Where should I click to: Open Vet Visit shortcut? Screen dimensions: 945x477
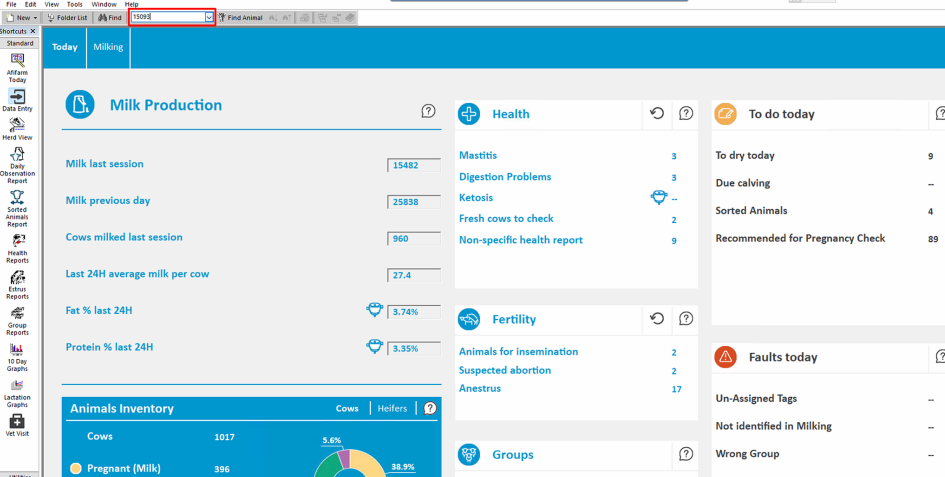(x=17, y=423)
